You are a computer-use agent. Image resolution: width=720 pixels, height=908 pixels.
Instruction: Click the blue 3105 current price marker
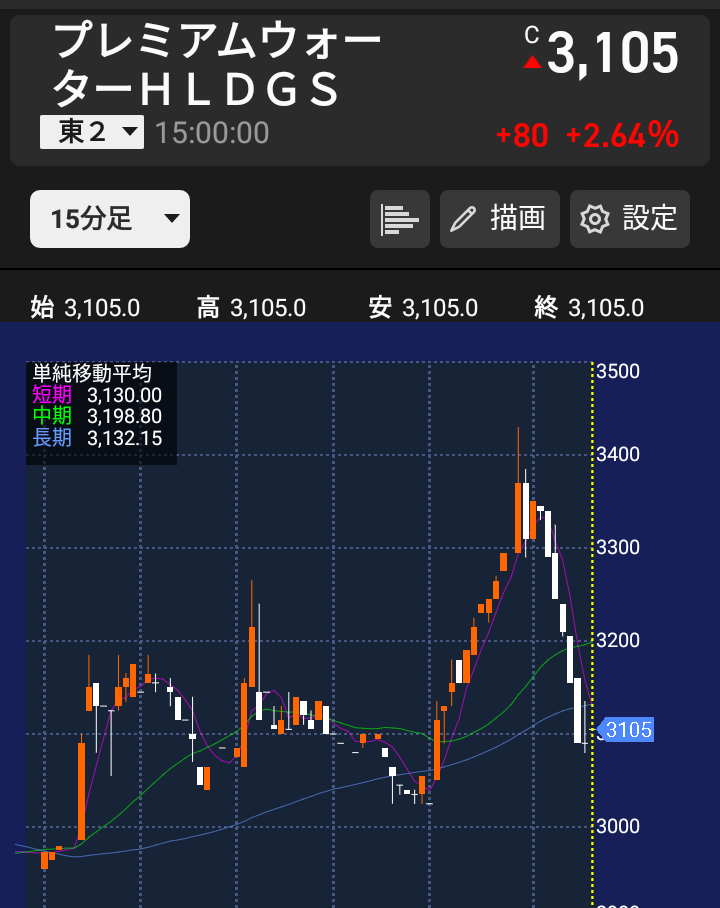(627, 730)
